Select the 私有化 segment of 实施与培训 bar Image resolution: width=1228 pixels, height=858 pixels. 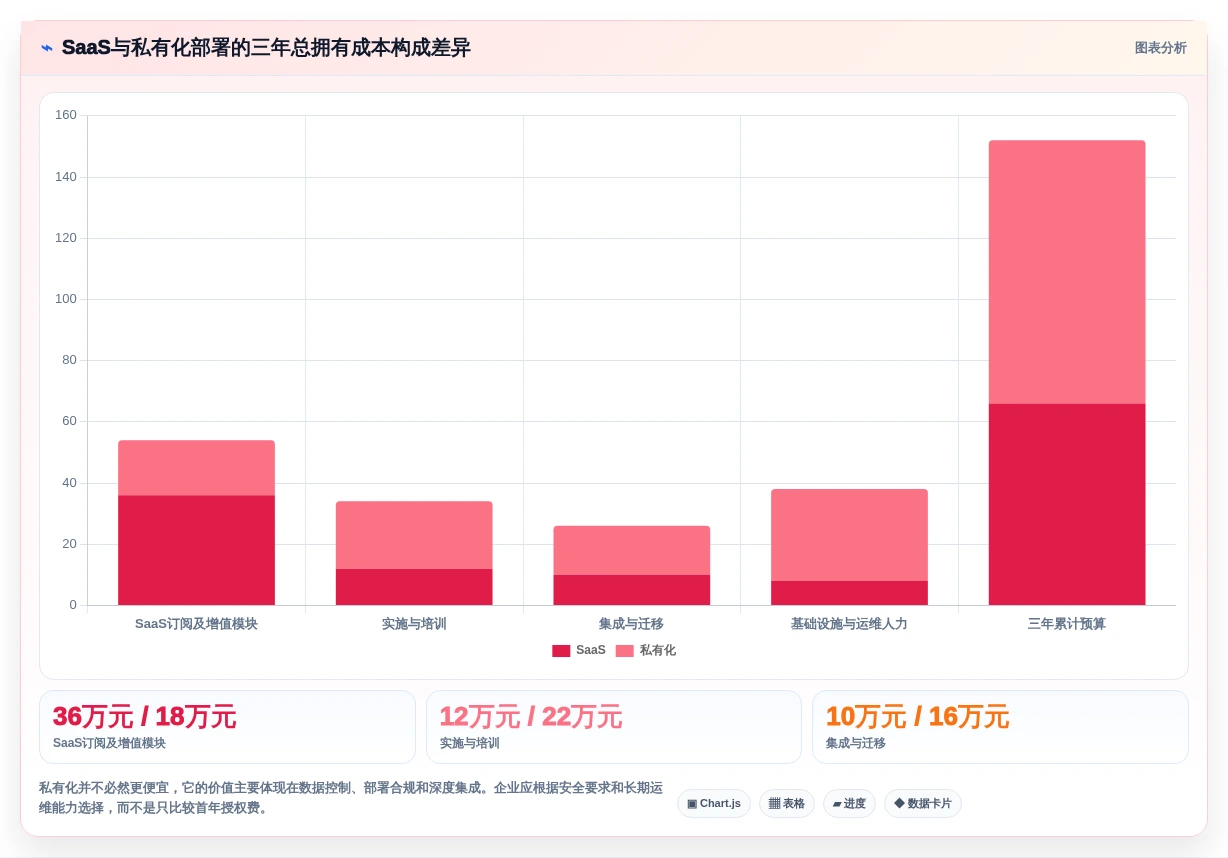[414, 535]
